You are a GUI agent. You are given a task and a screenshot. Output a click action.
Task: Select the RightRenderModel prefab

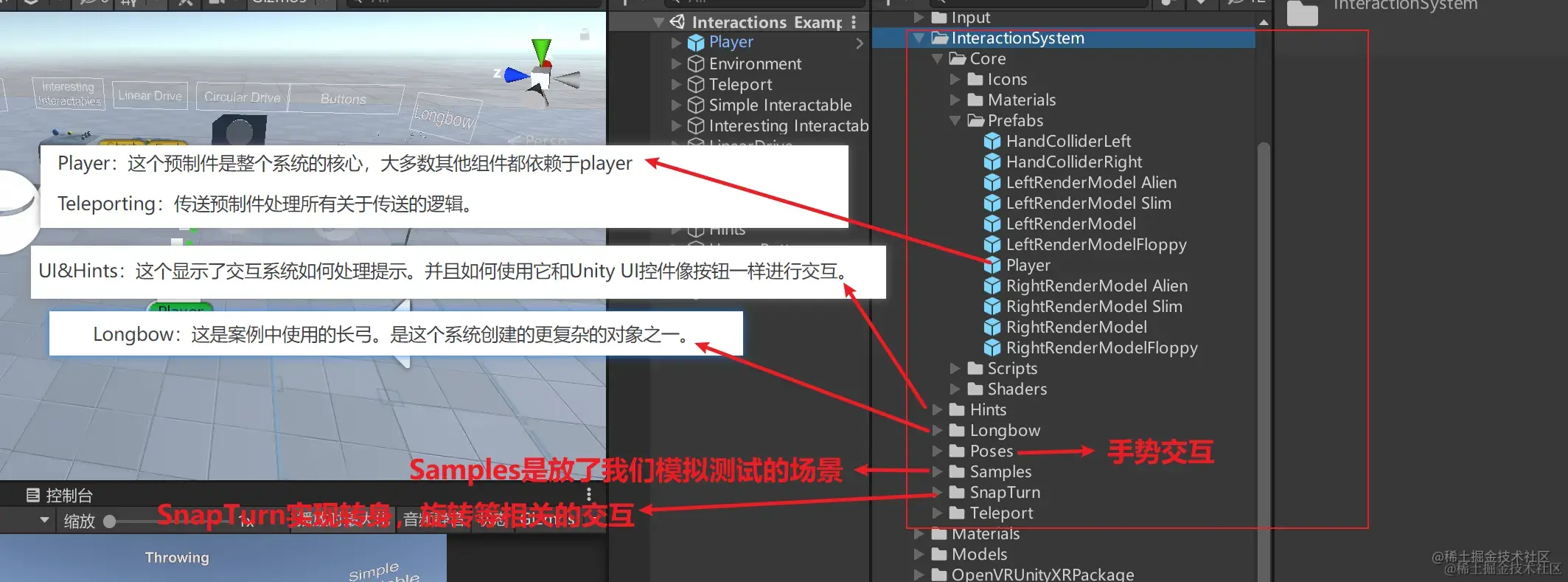(x=1076, y=327)
